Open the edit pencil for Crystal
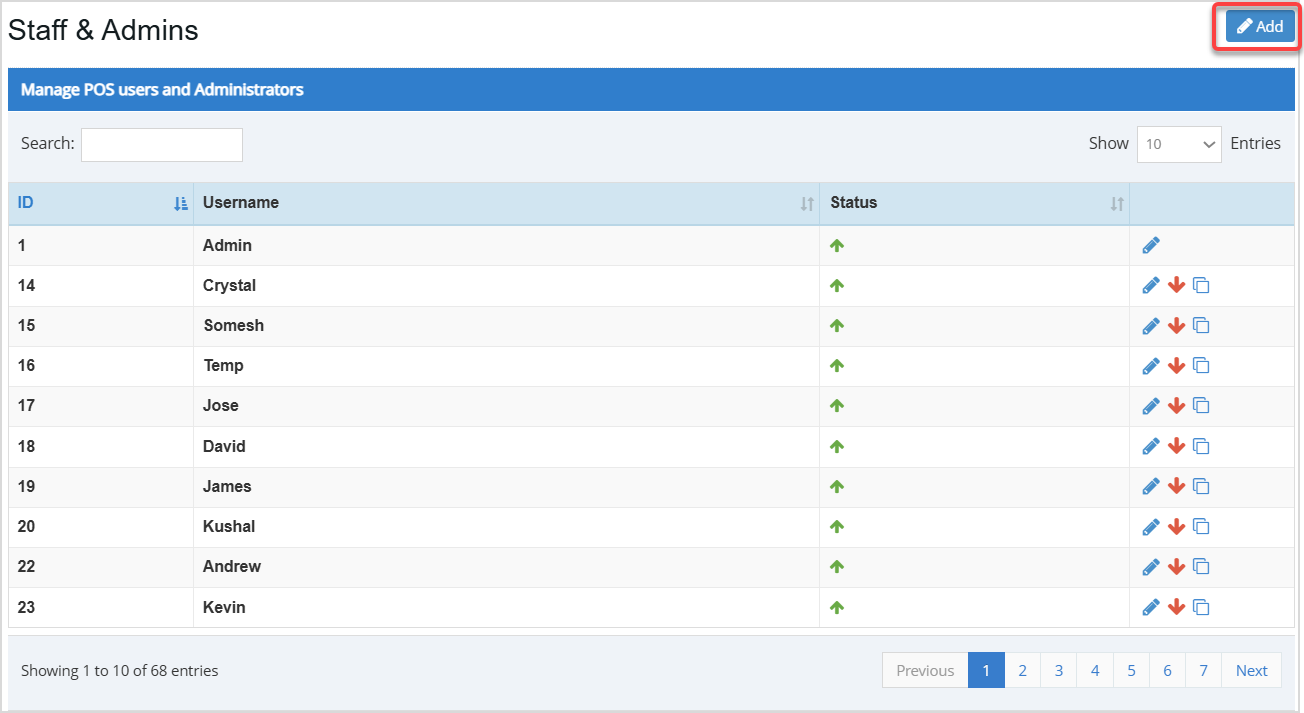 (1150, 285)
